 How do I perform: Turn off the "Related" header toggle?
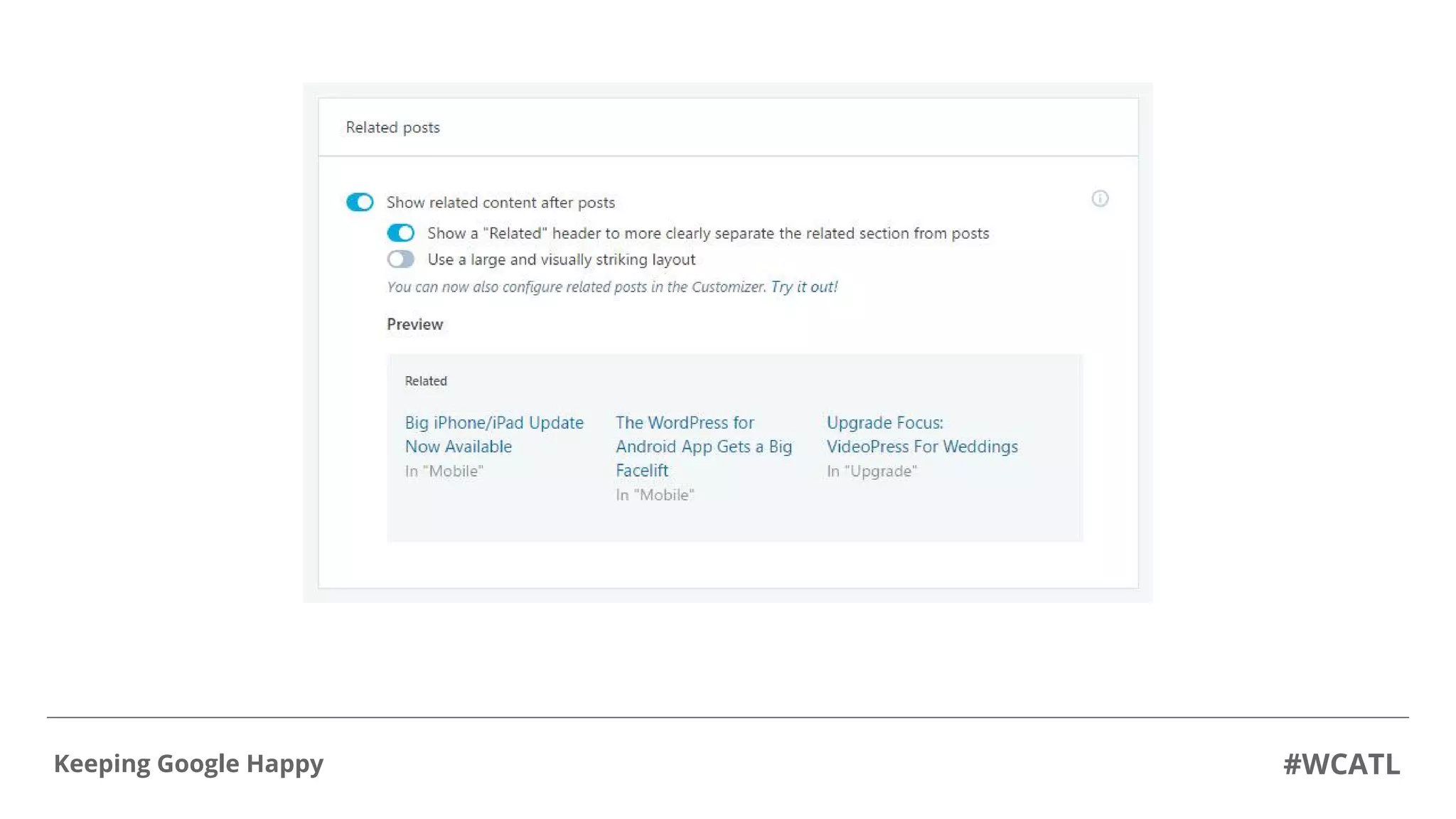[400, 233]
